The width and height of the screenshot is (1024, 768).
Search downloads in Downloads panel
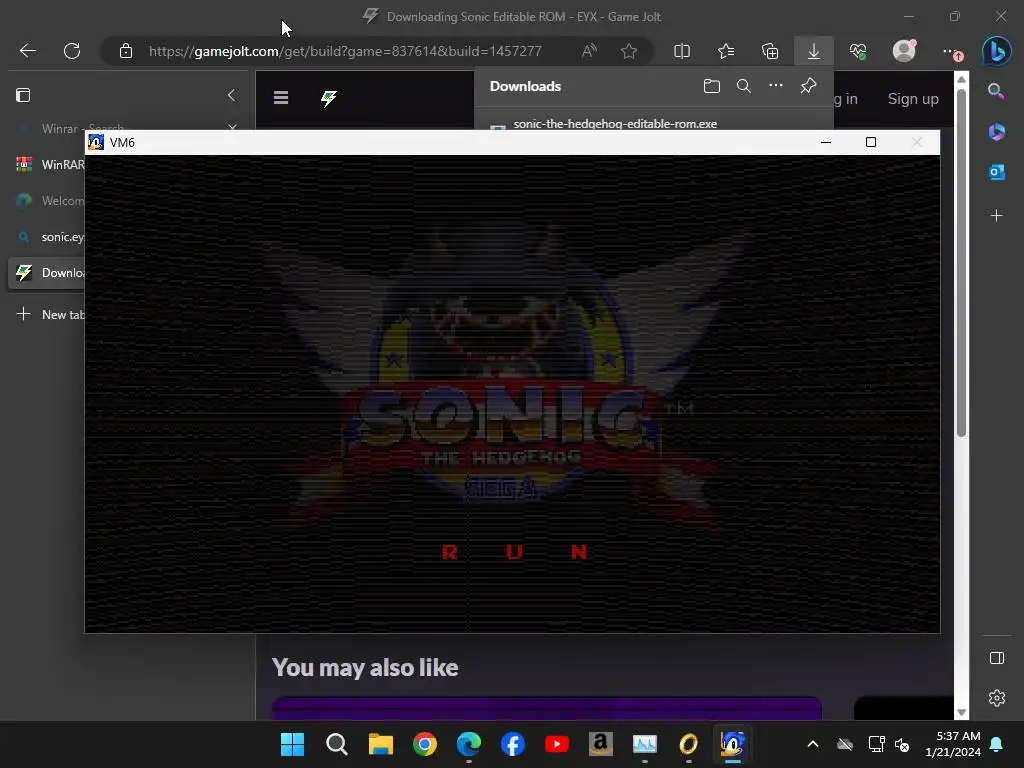(744, 86)
